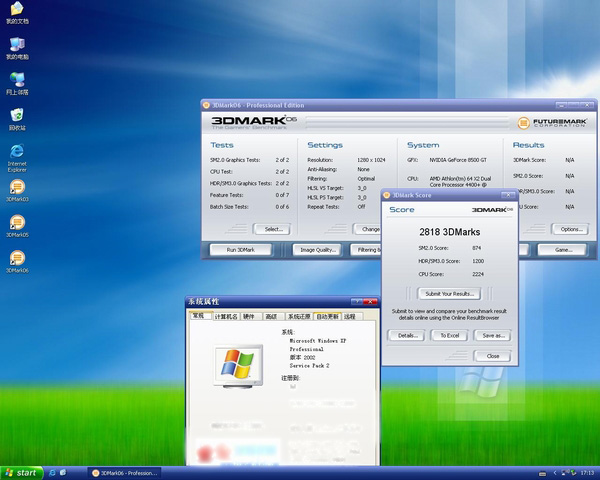Click Details button in score dialog
This screenshot has height=480, width=600.
[x=407, y=335]
